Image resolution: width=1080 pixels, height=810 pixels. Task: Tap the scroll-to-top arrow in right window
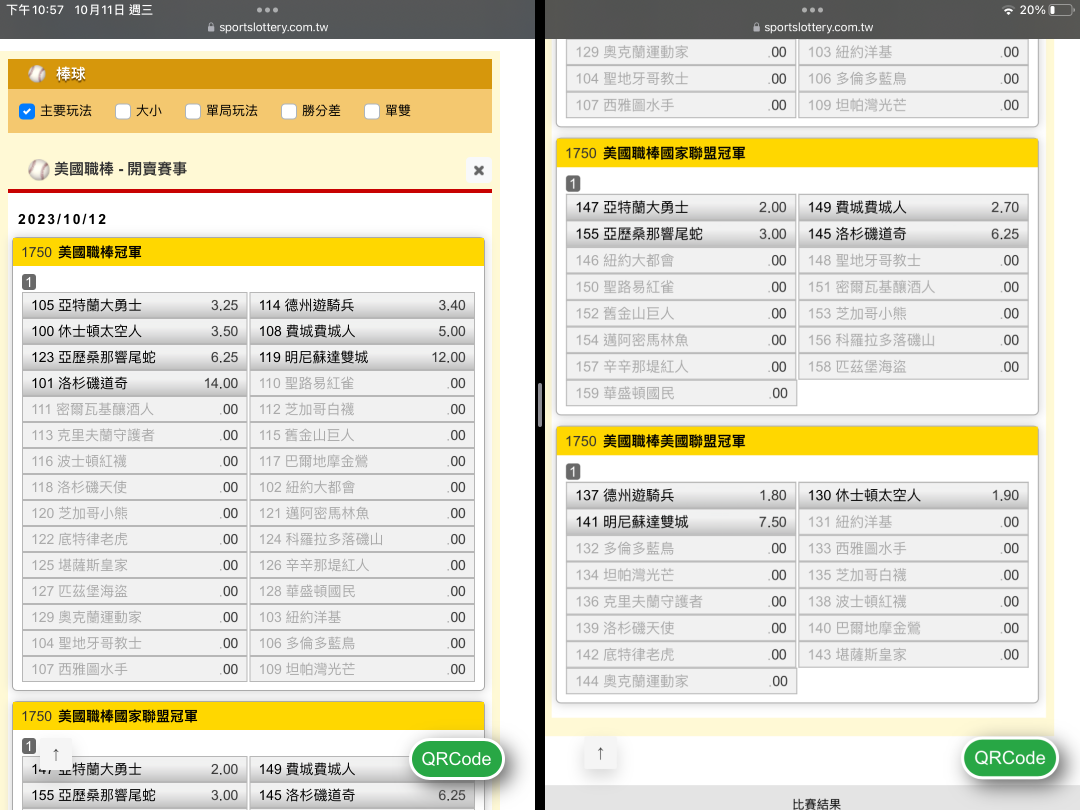point(601,753)
